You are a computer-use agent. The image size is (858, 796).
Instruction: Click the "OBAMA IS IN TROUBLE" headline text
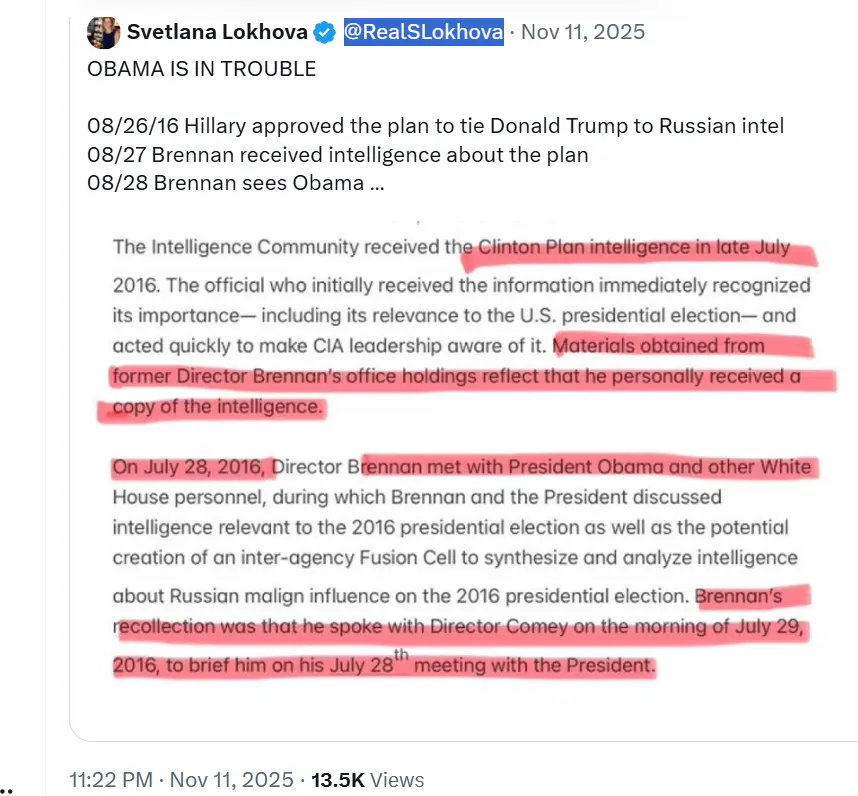pyautogui.click(x=201, y=69)
